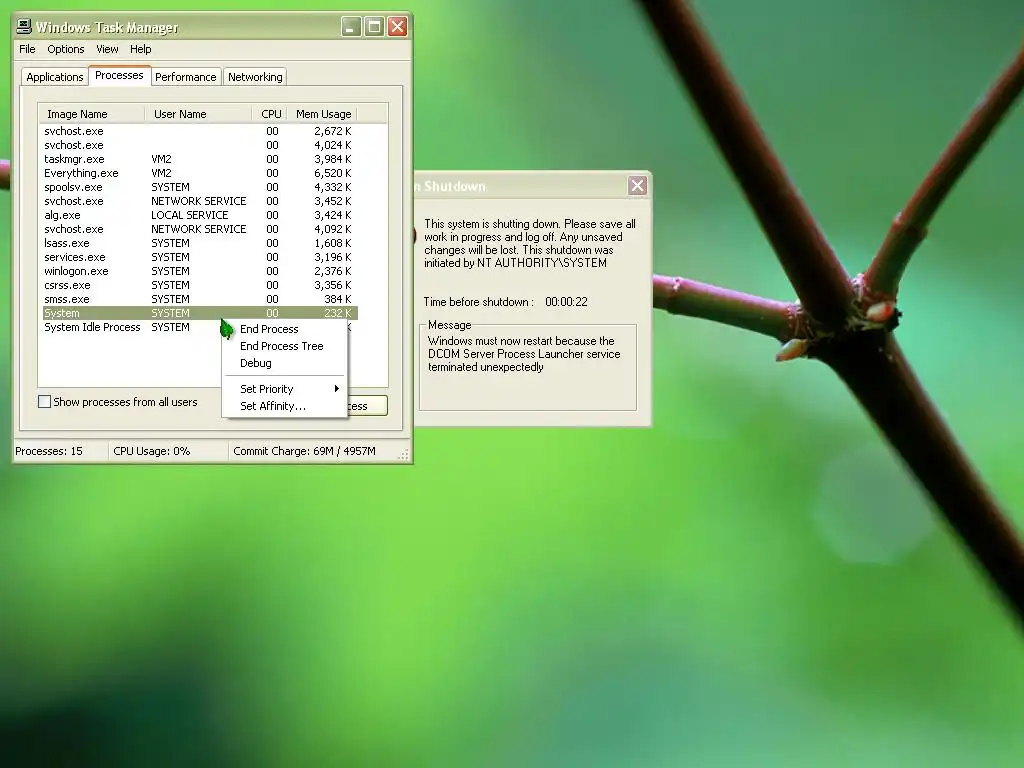Click the DCOM Server restart message text
The width and height of the screenshot is (1024, 768).
tap(524, 354)
